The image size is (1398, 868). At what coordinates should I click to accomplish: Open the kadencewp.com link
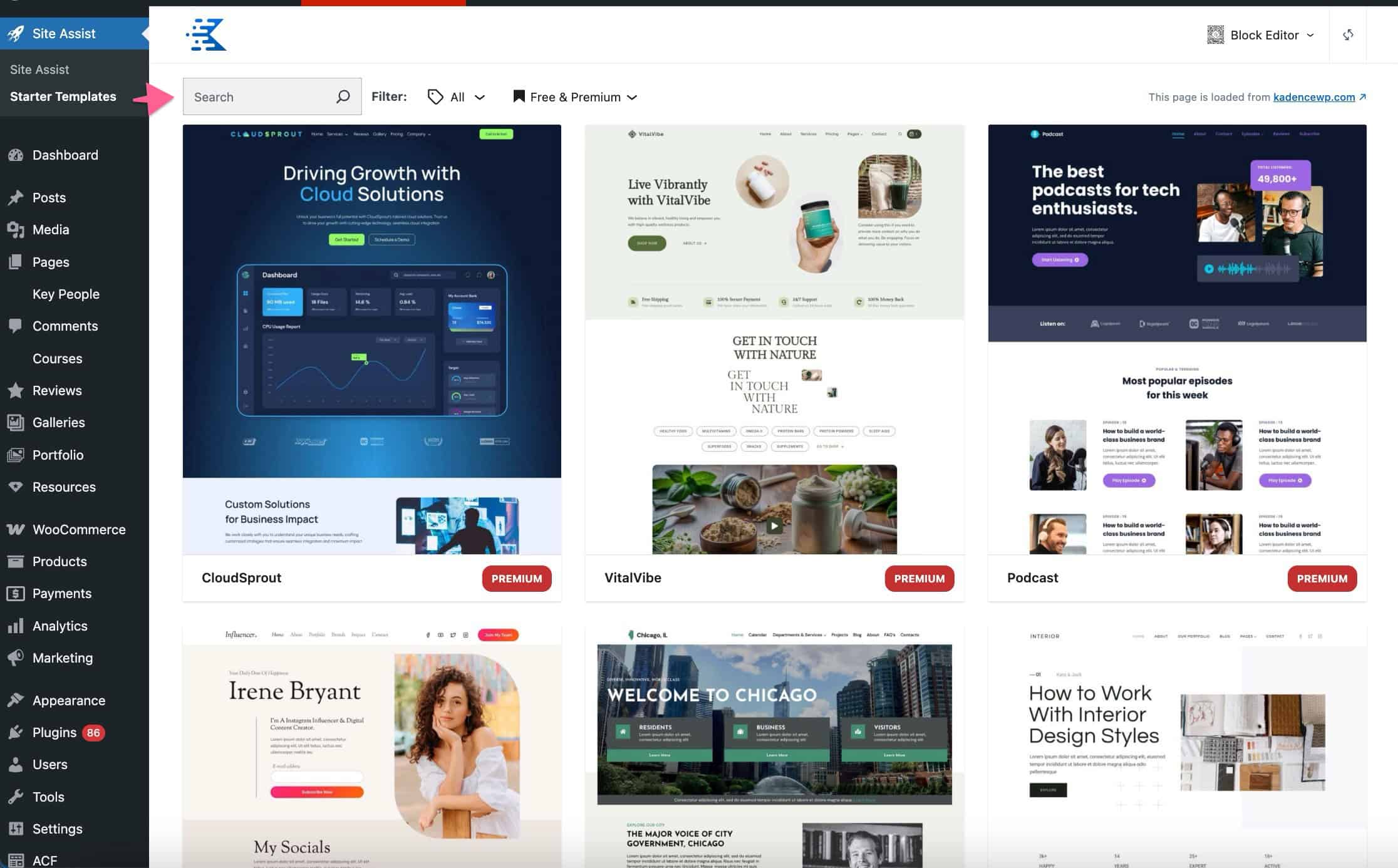[x=1313, y=97]
